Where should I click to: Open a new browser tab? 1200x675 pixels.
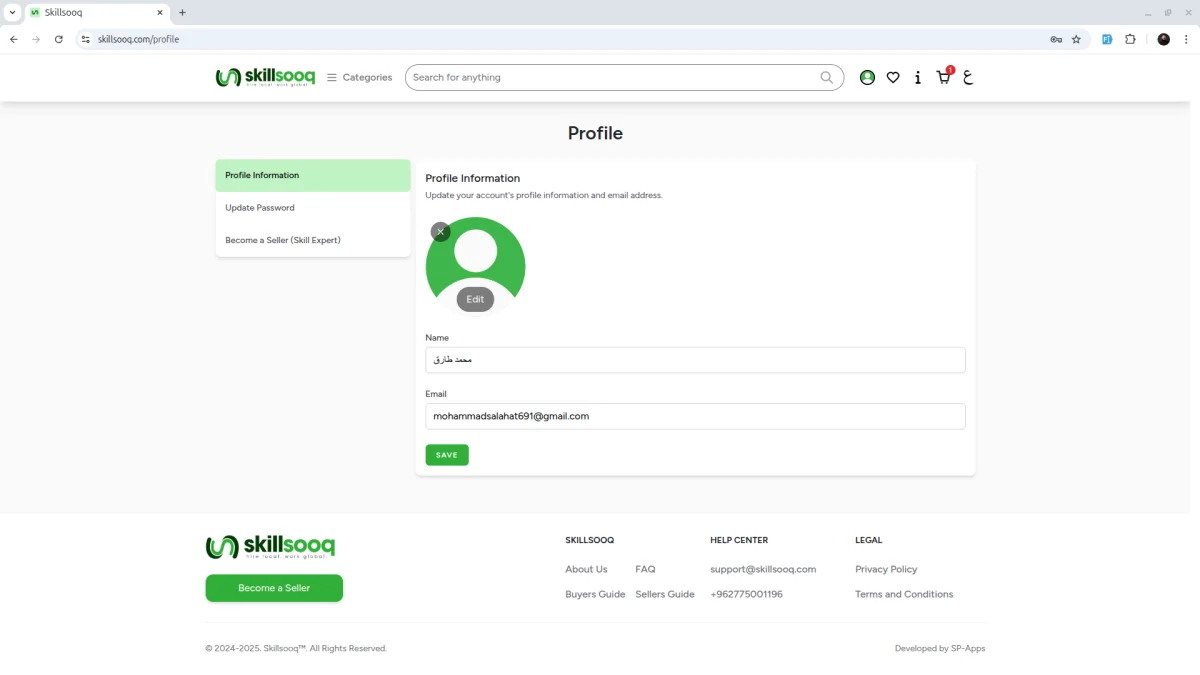(x=182, y=13)
